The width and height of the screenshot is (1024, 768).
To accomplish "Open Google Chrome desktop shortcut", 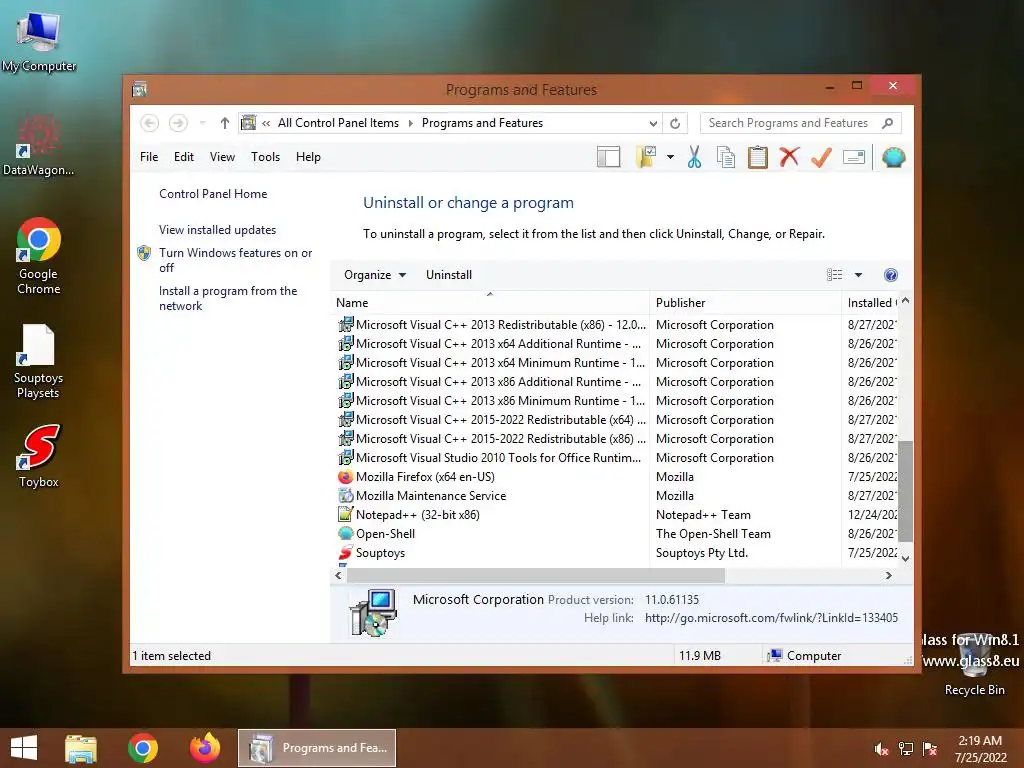I will pyautogui.click(x=39, y=255).
